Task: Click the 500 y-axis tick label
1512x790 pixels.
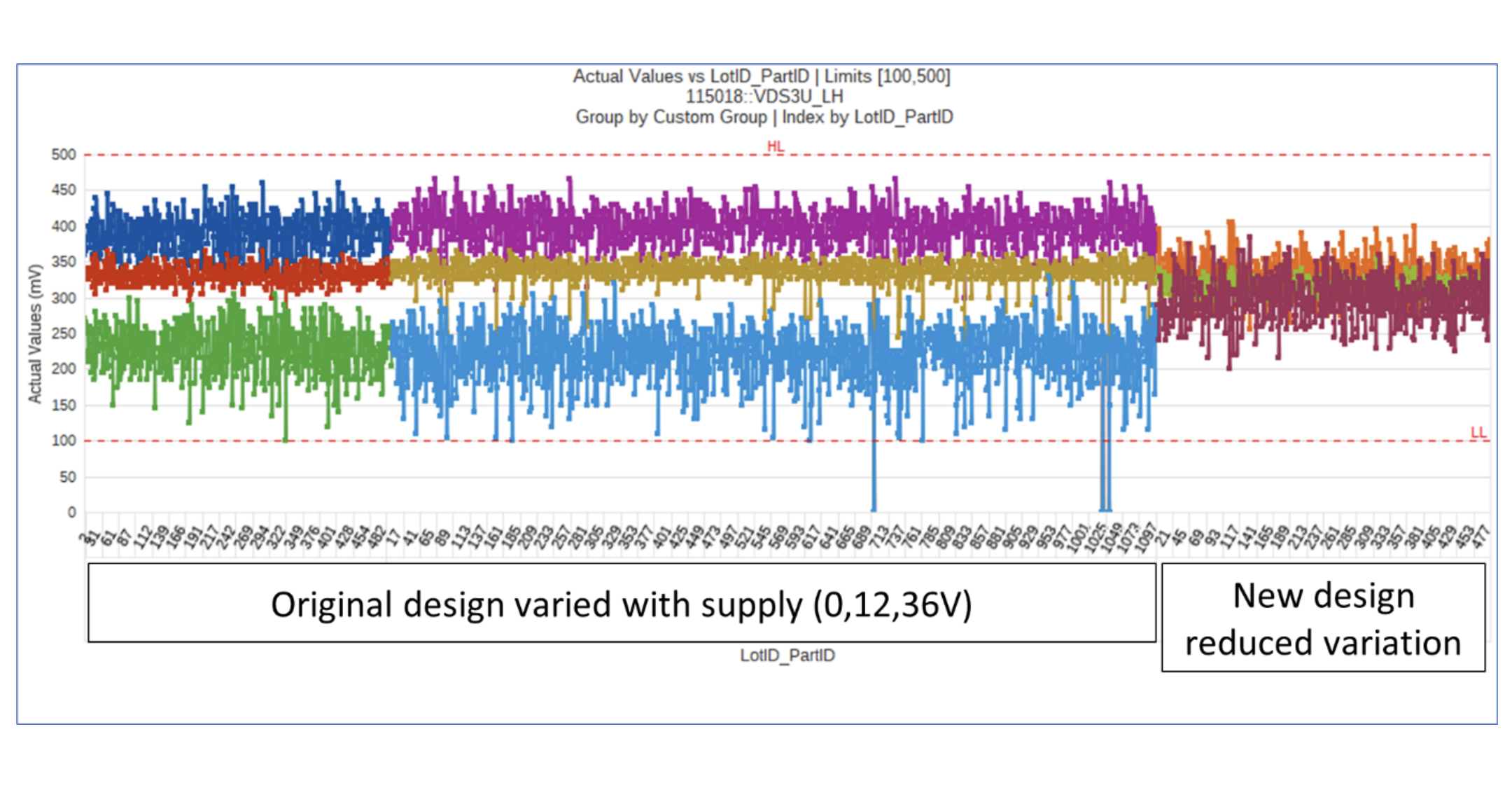Action: pos(64,155)
